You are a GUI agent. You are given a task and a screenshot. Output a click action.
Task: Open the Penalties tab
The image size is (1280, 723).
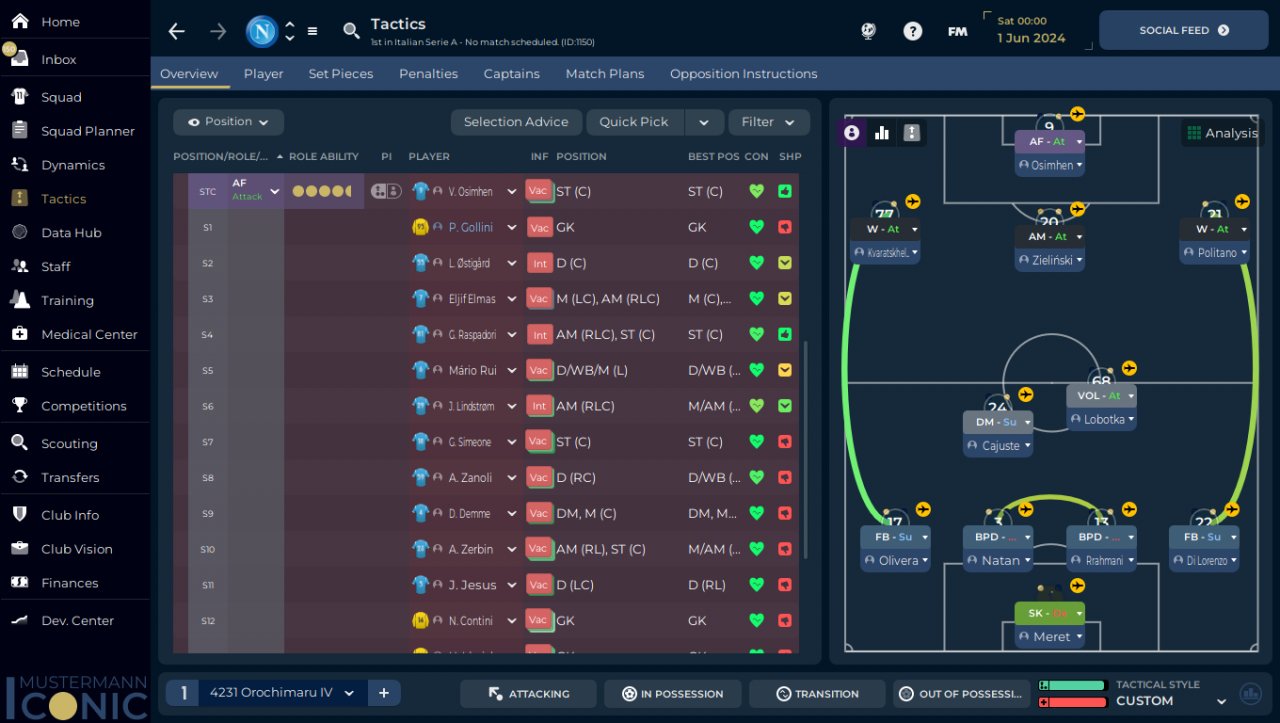point(428,74)
